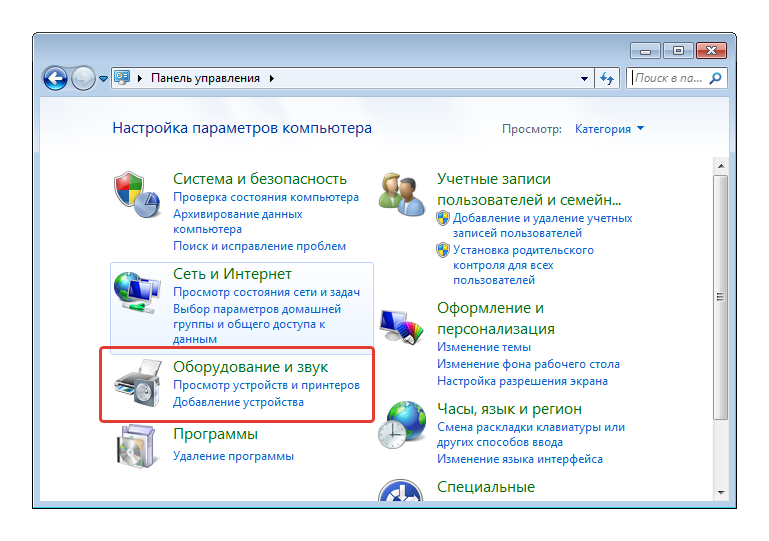The height and width of the screenshot is (541, 769).
Task: Close the Control Panel window
Action: (x=711, y=51)
